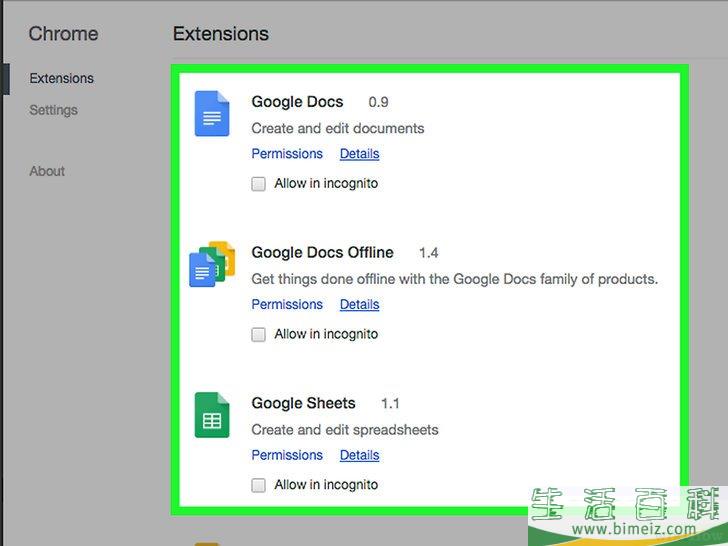
Task: Click the 'Create and edit spreadsheets' description
Action: tap(344, 430)
